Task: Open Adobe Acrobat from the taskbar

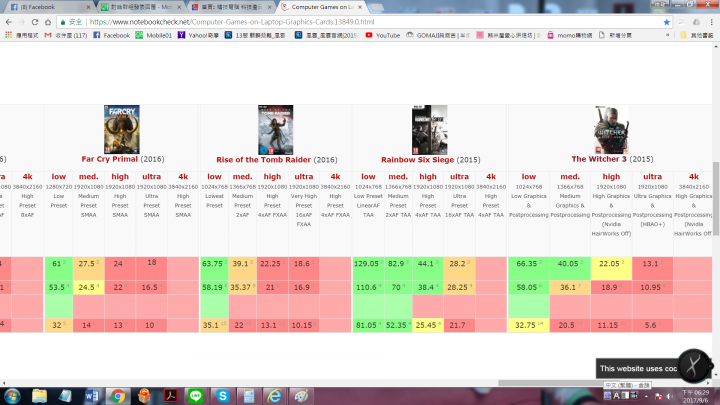Action: 170,396
